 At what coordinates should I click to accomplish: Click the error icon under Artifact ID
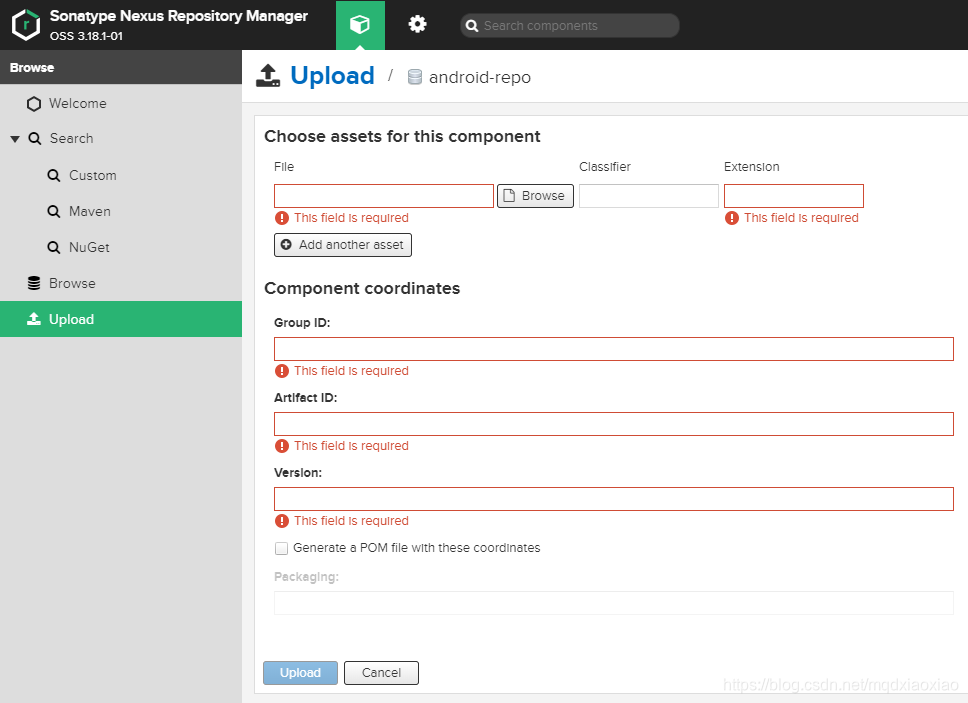282,446
